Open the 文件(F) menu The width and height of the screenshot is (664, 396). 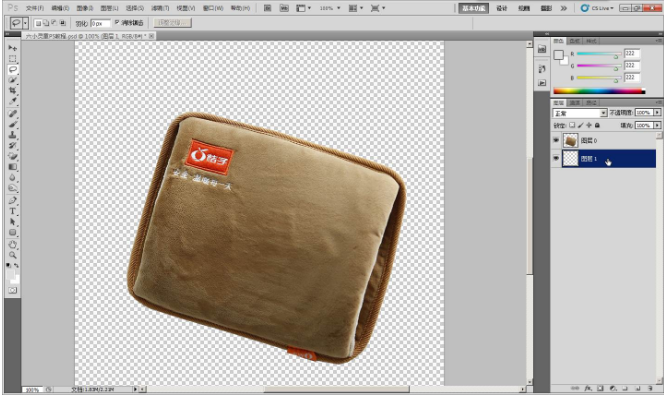(34, 8)
